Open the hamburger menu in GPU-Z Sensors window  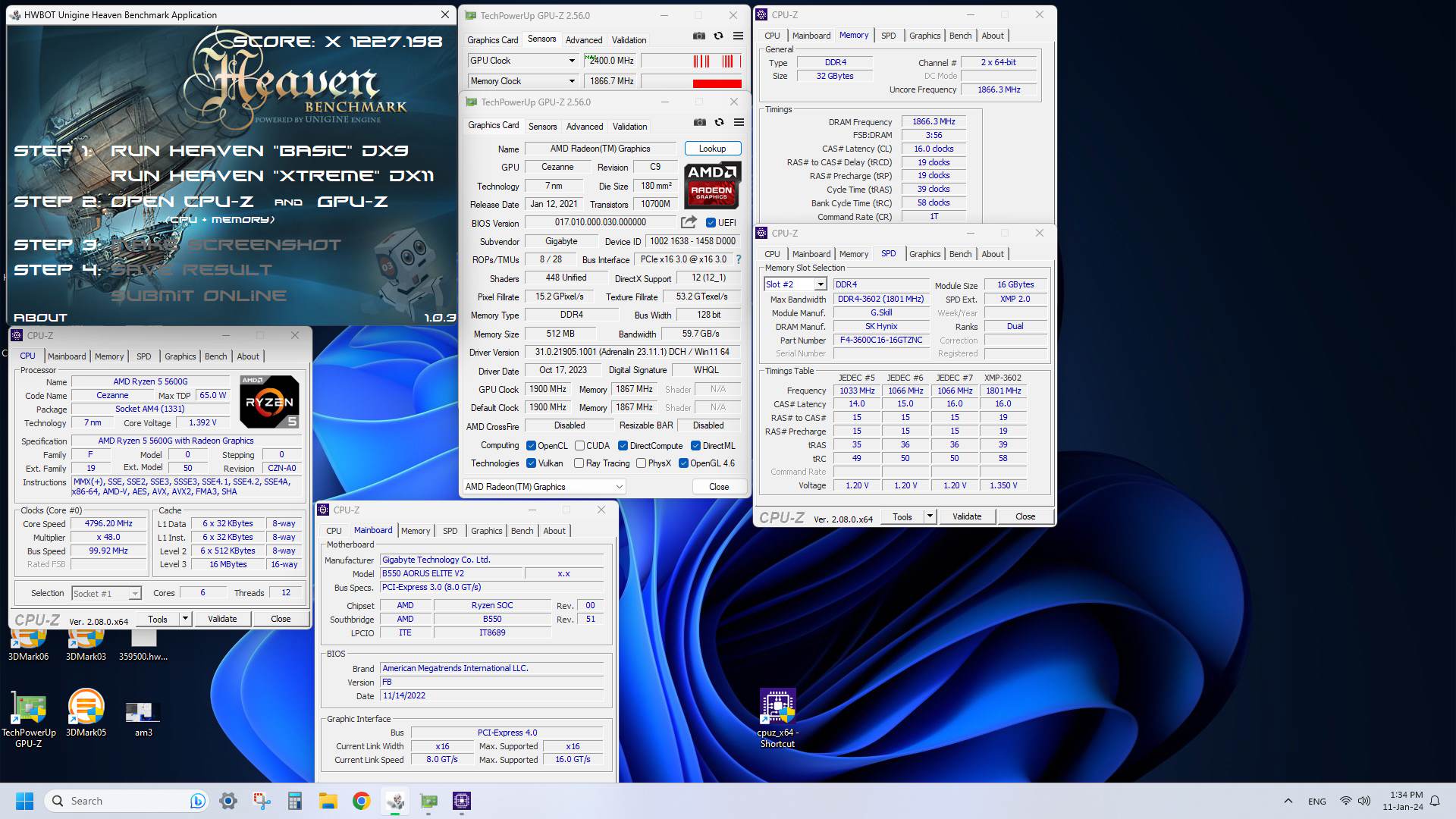[x=738, y=36]
